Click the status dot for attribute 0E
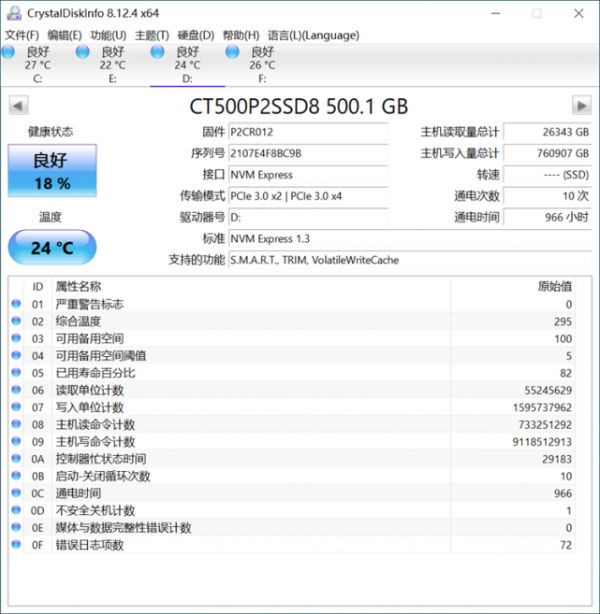The image size is (600, 614). click(16, 527)
